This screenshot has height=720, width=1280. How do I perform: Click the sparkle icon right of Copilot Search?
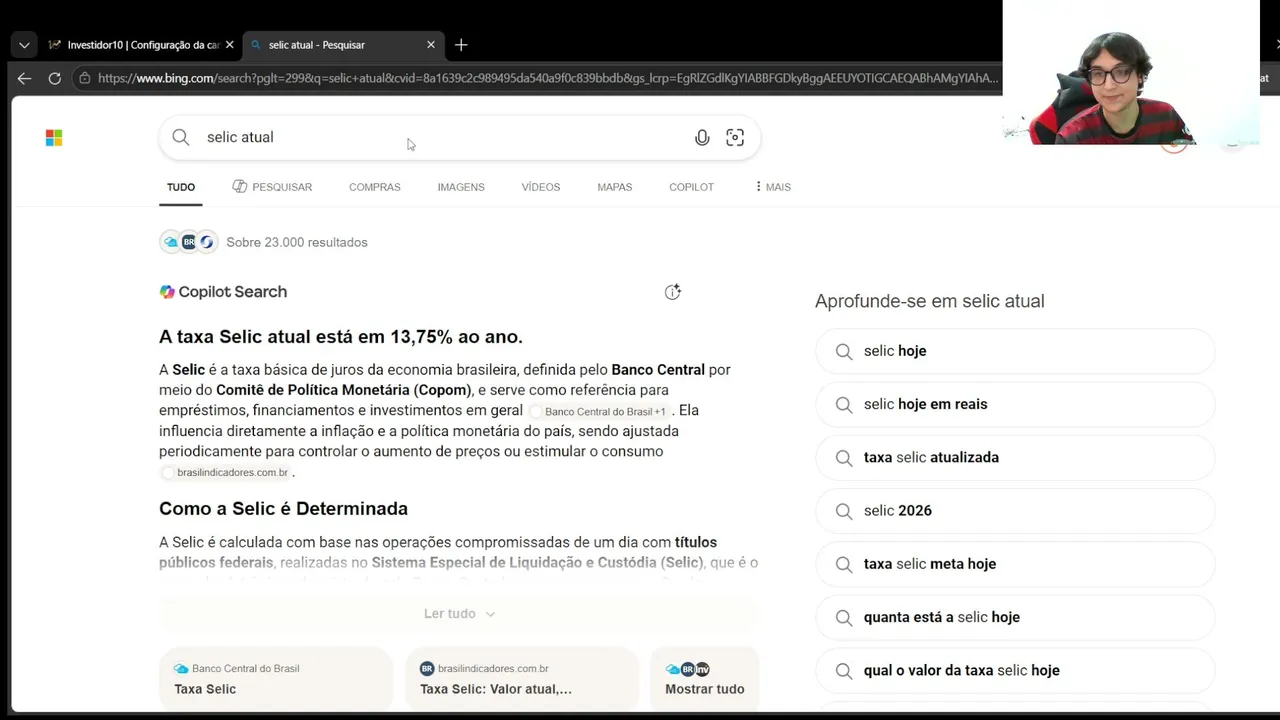[673, 292]
